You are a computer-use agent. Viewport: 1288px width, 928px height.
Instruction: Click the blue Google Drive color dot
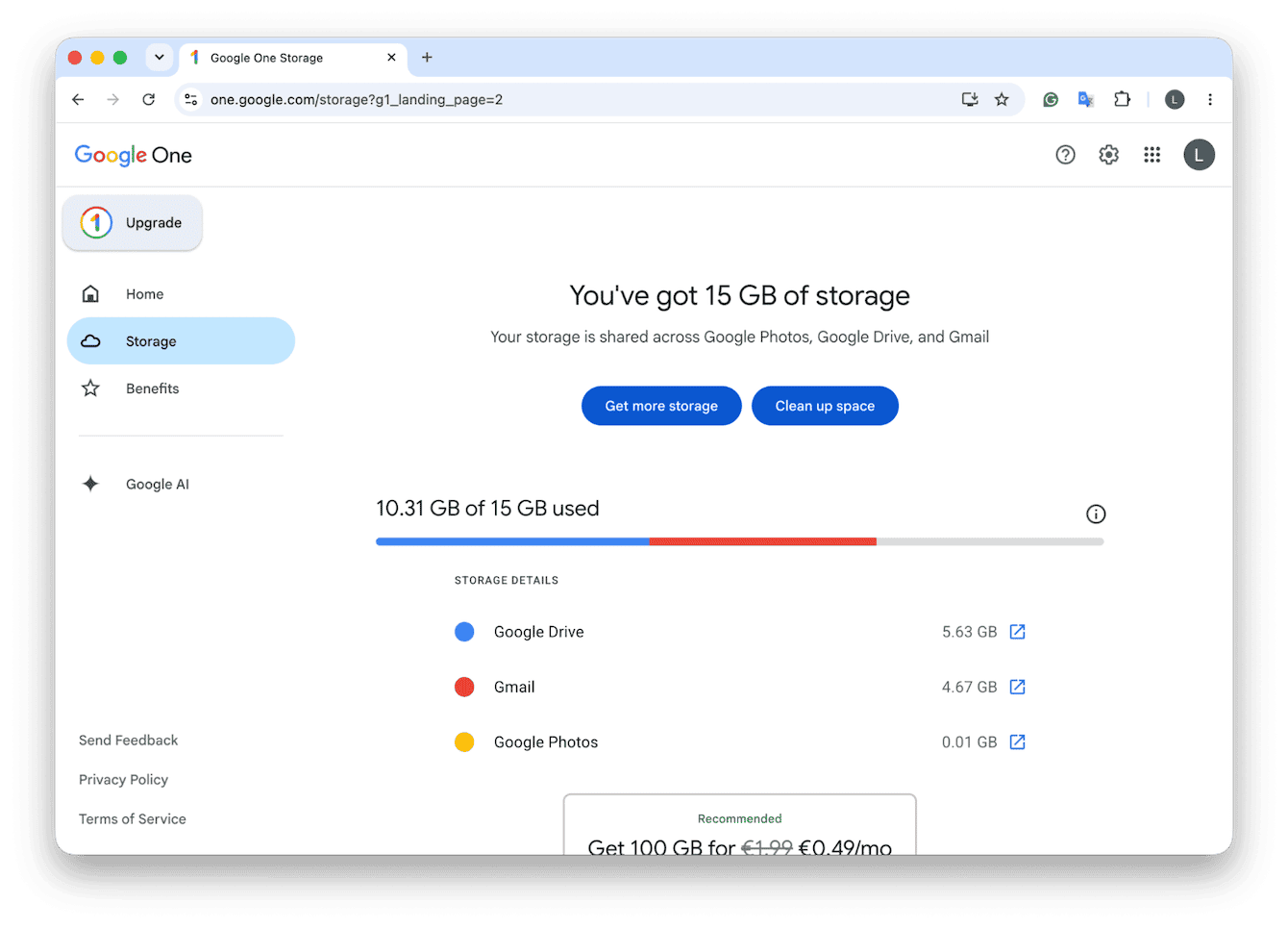click(464, 632)
